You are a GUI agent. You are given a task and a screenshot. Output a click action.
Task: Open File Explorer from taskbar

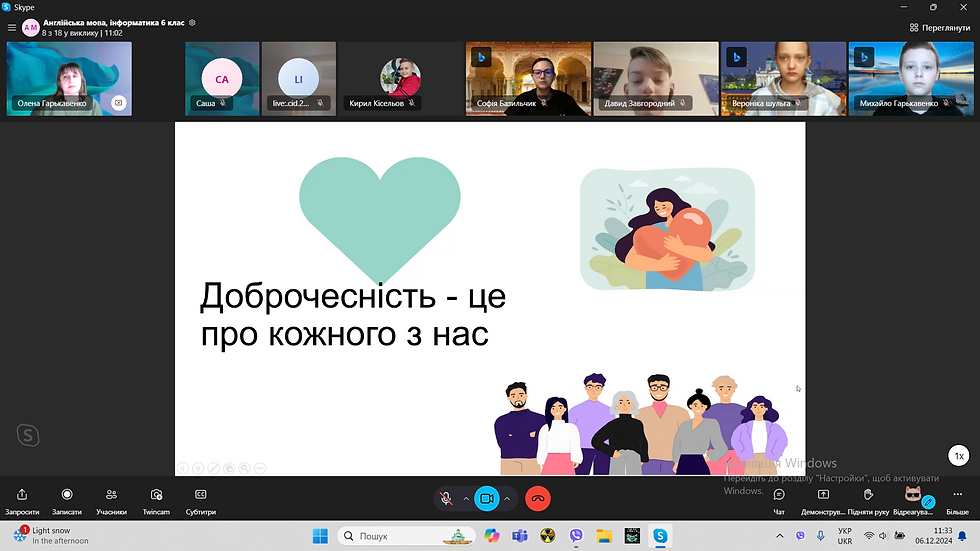pos(604,536)
